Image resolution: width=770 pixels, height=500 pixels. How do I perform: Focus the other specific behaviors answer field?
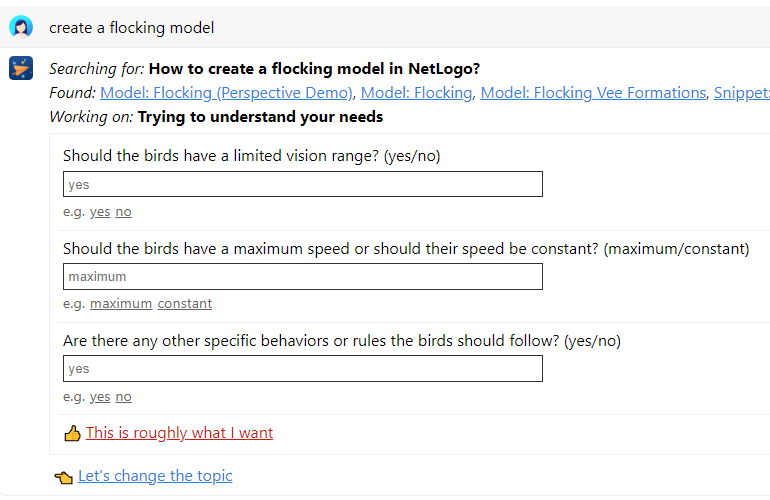(303, 369)
